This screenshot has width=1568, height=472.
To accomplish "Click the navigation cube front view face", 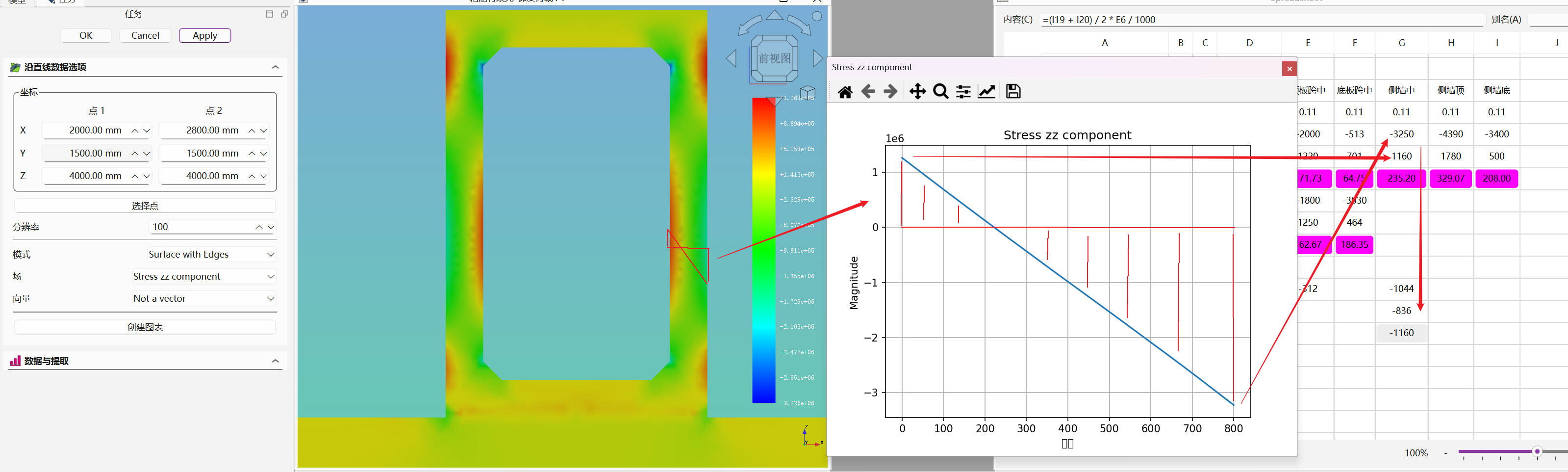I will tap(774, 58).
